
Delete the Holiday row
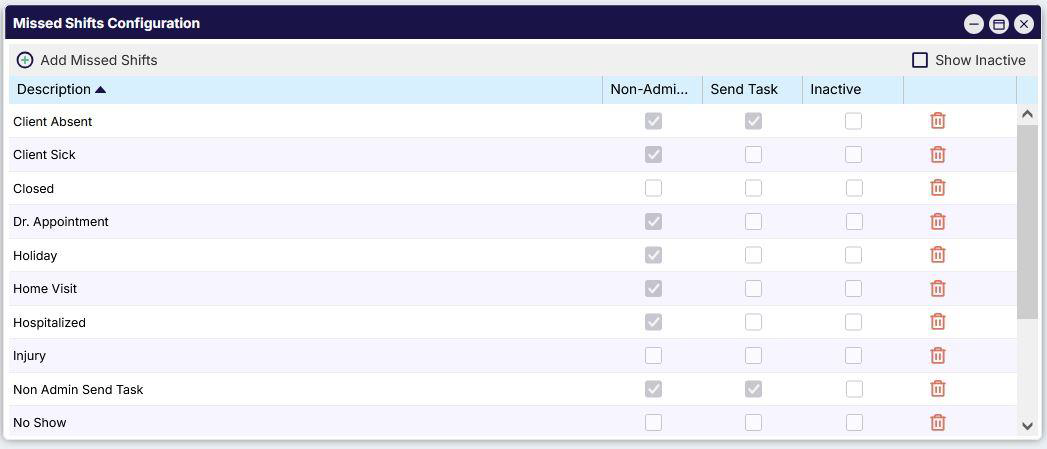coord(937,255)
